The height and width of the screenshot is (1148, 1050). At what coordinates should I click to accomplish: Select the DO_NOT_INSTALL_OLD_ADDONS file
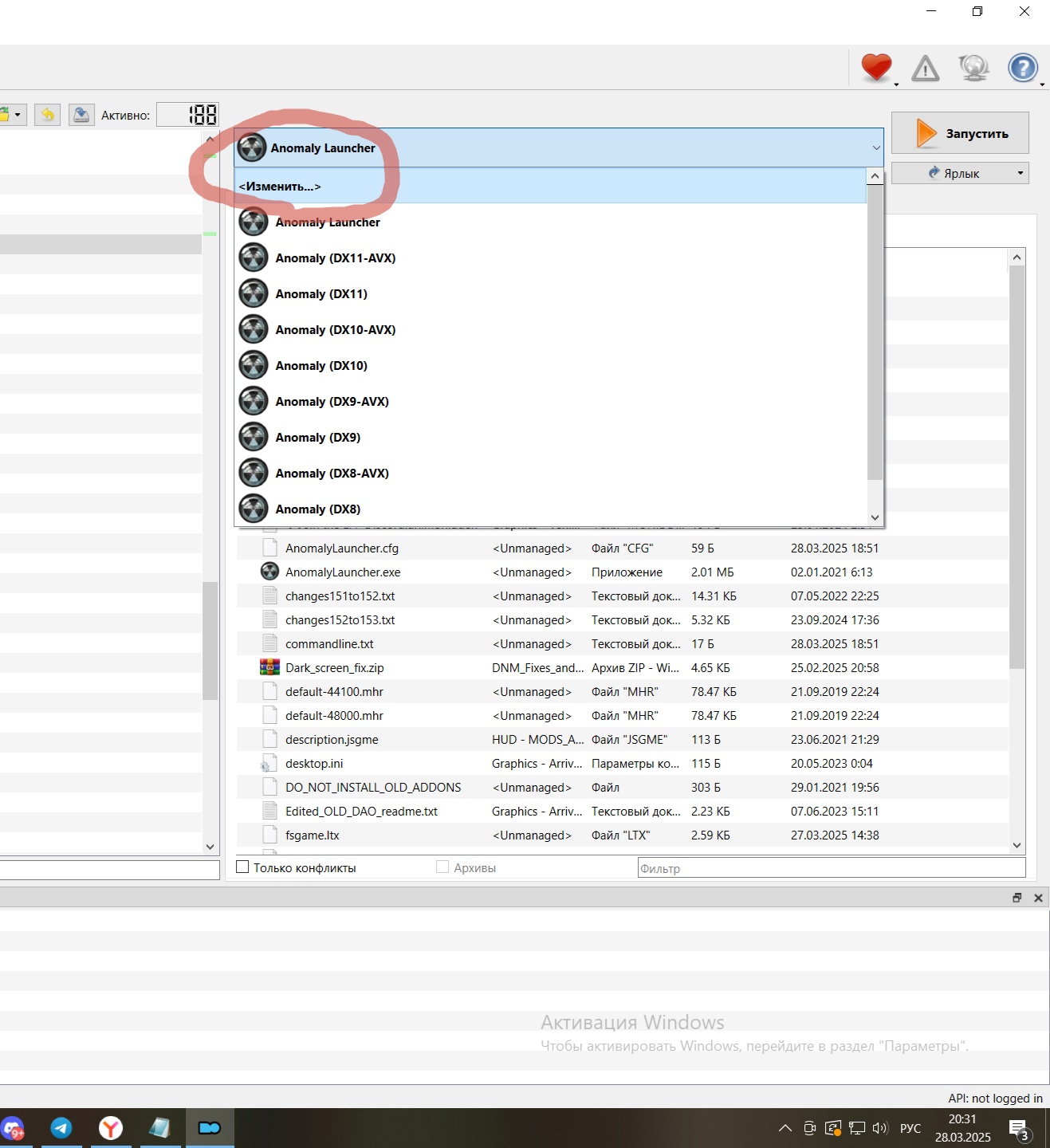[x=623, y=787]
